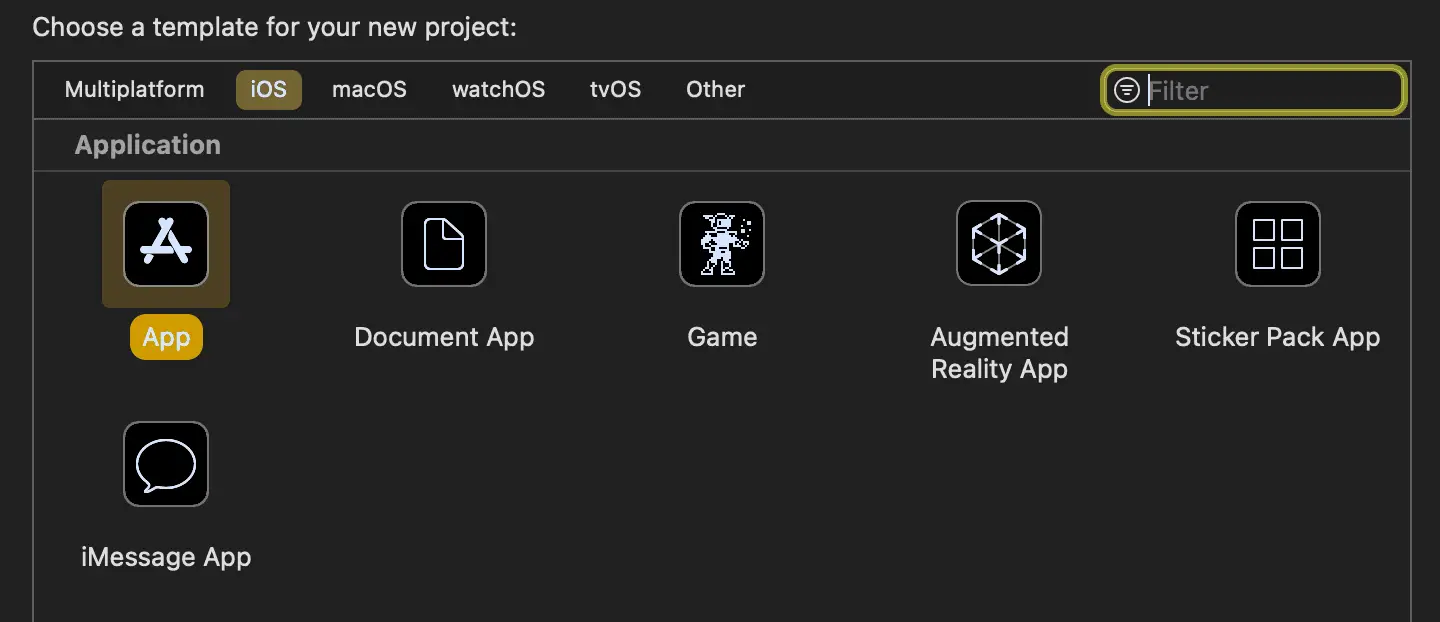This screenshot has width=1440, height=622.
Task: Pick the Game template icon
Action: click(x=722, y=244)
